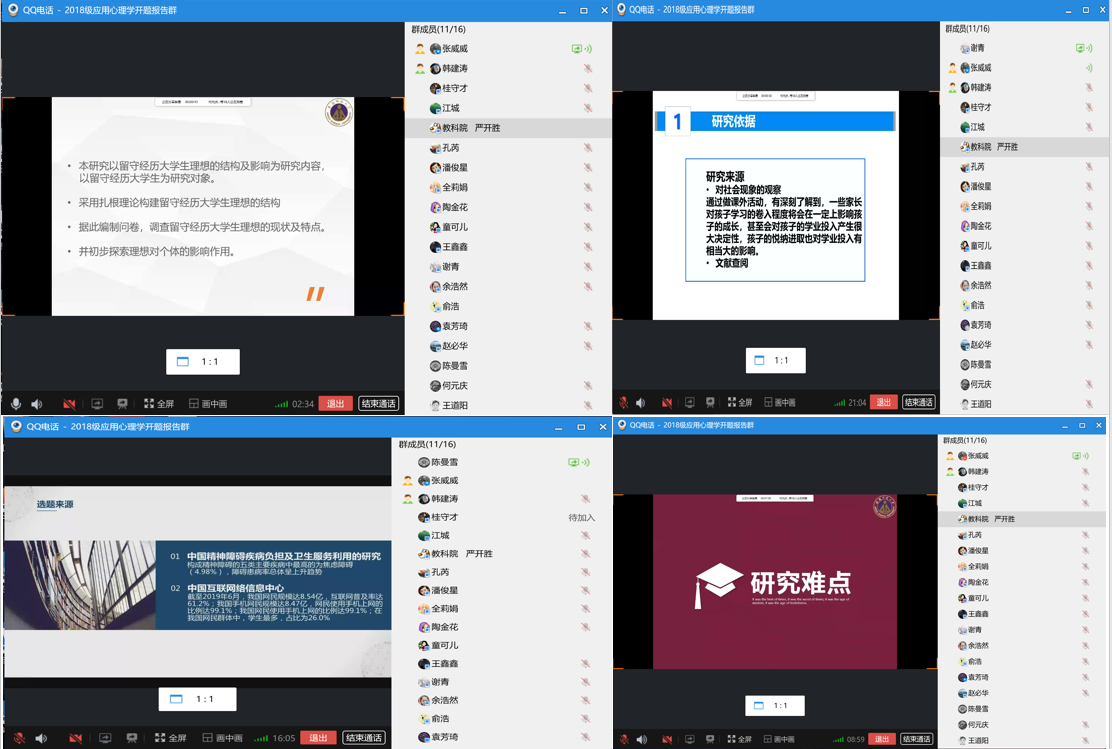Toggle speaker icon in the 21:04 call
The height and width of the screenshot is (749, 1112).
tap(644, 403)
